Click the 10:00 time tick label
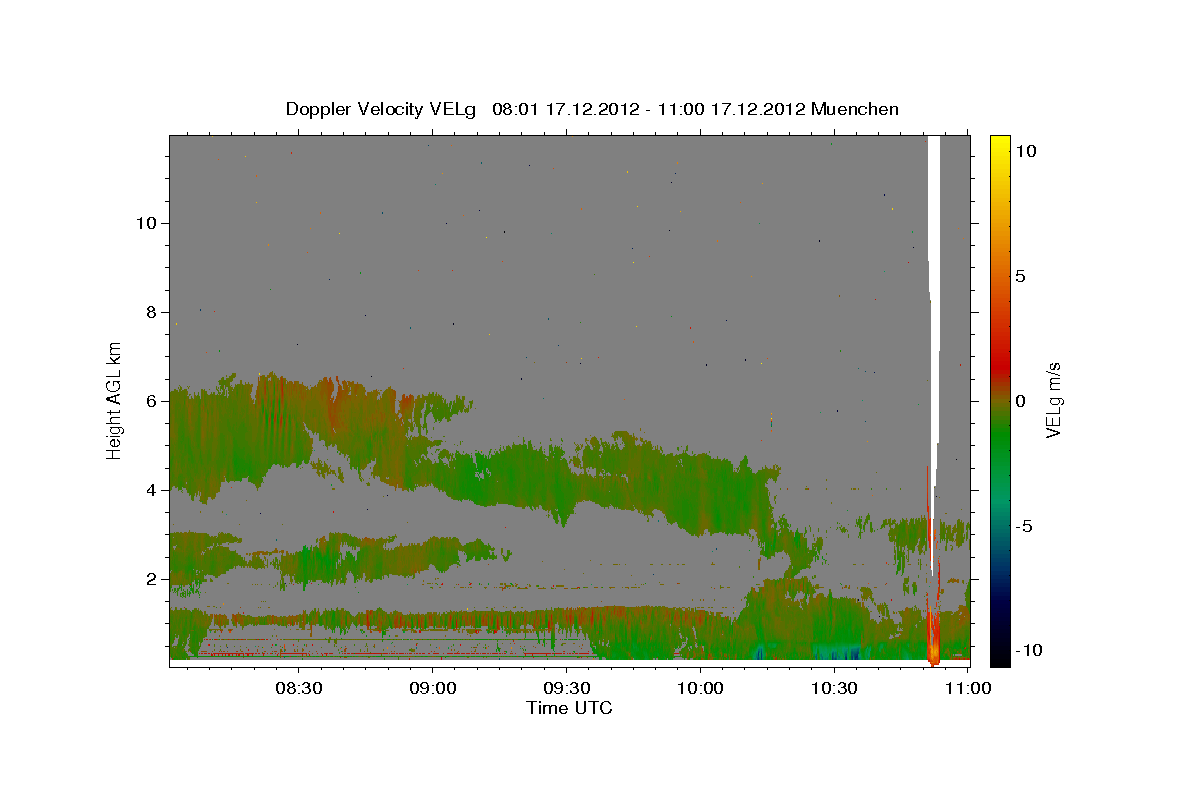Image resolution: width=1200 pixels, height=800 pixels. 700,688
